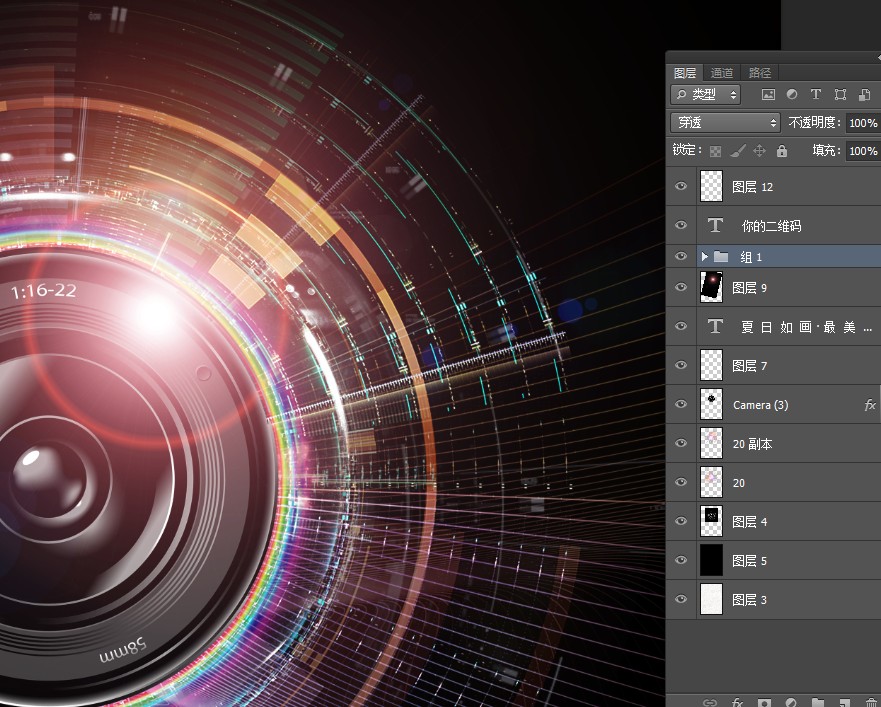Click the create new layer icon
Viewport: 881px width, 707px height.
point(844,702)
